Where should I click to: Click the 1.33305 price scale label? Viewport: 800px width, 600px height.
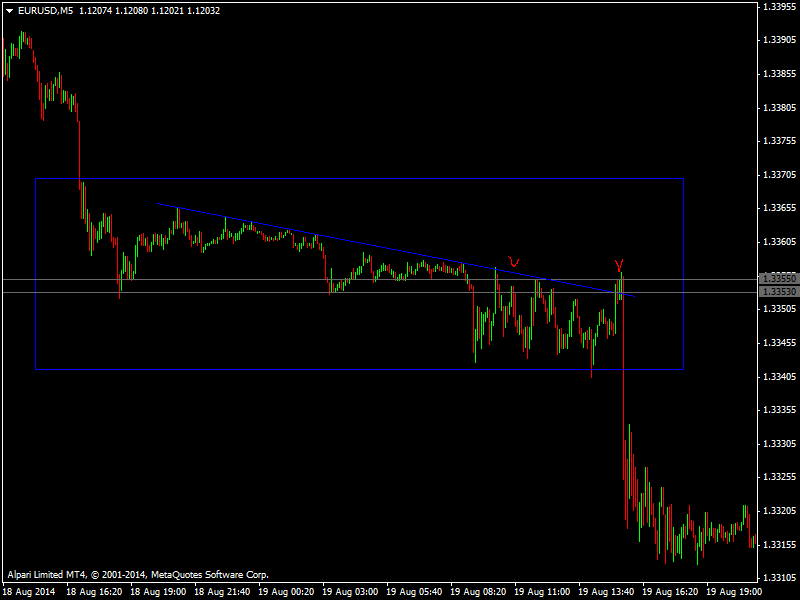(x=780, y=444)
